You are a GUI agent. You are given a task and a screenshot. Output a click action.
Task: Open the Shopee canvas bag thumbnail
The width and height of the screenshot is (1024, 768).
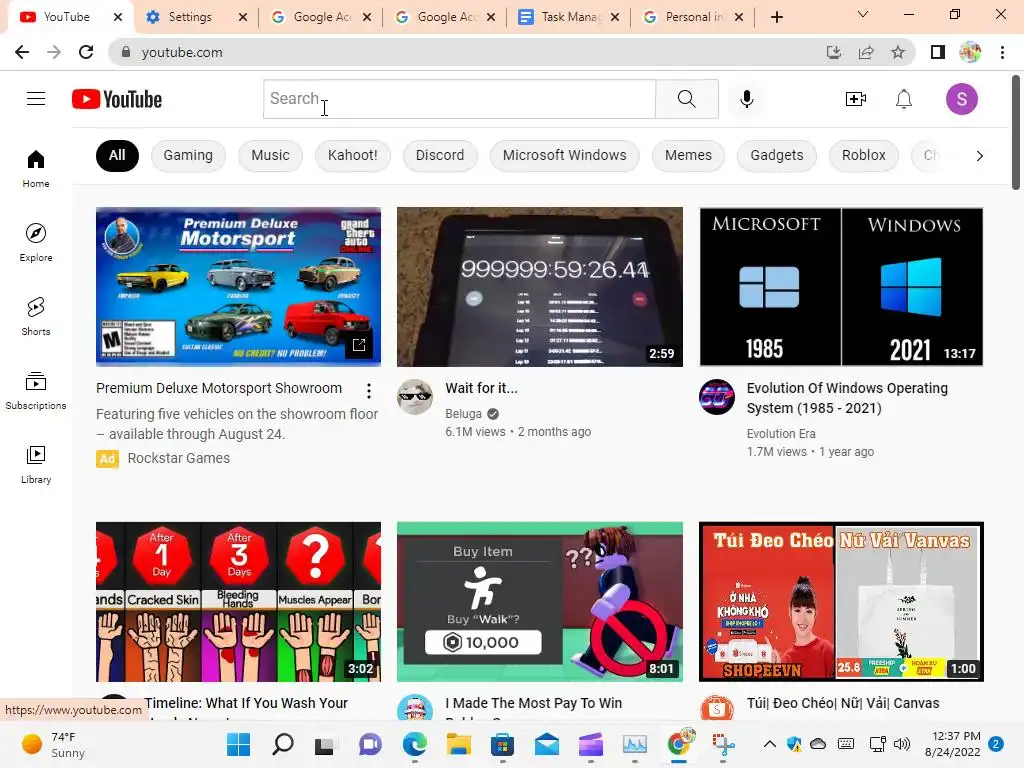point(841,601)
